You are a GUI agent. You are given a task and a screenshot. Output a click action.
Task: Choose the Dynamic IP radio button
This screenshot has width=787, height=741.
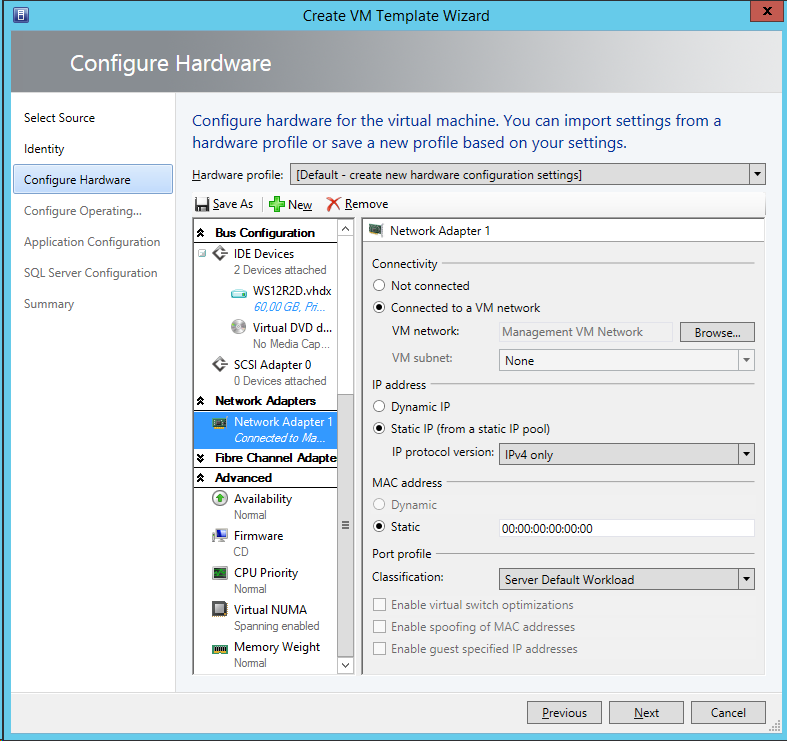tap(379, 407)
